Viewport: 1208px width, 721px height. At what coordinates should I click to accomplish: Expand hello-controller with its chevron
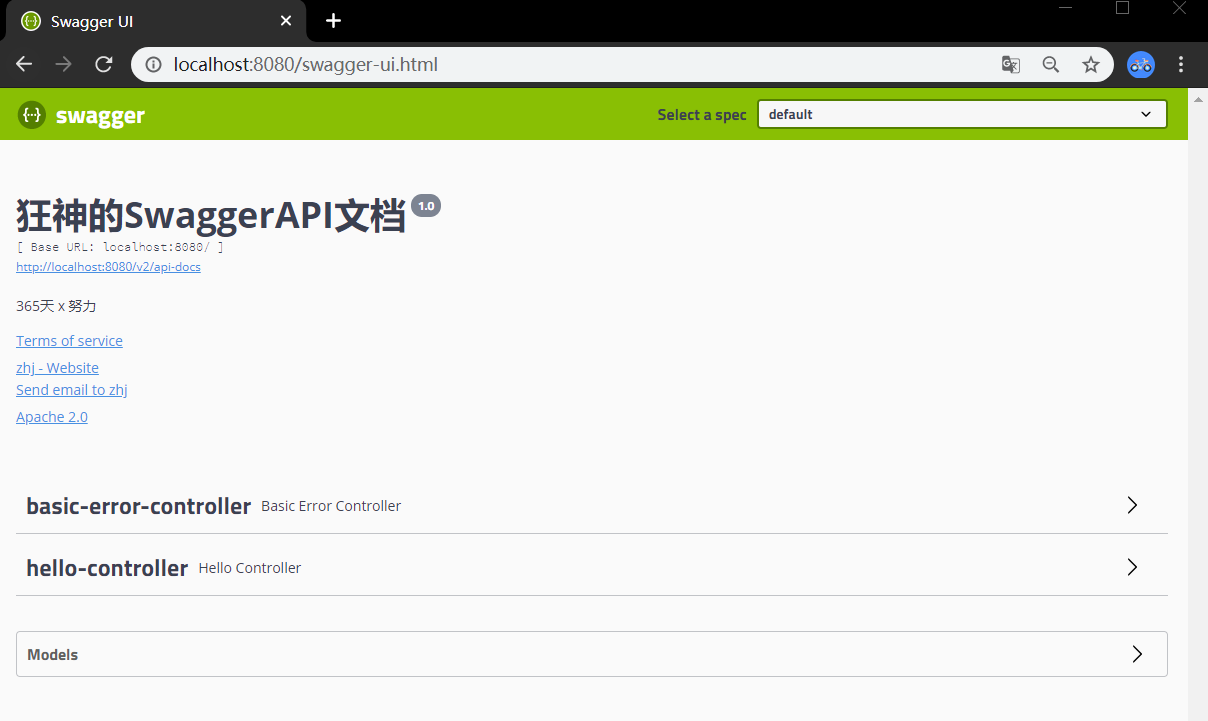(x=1132, y=567)
